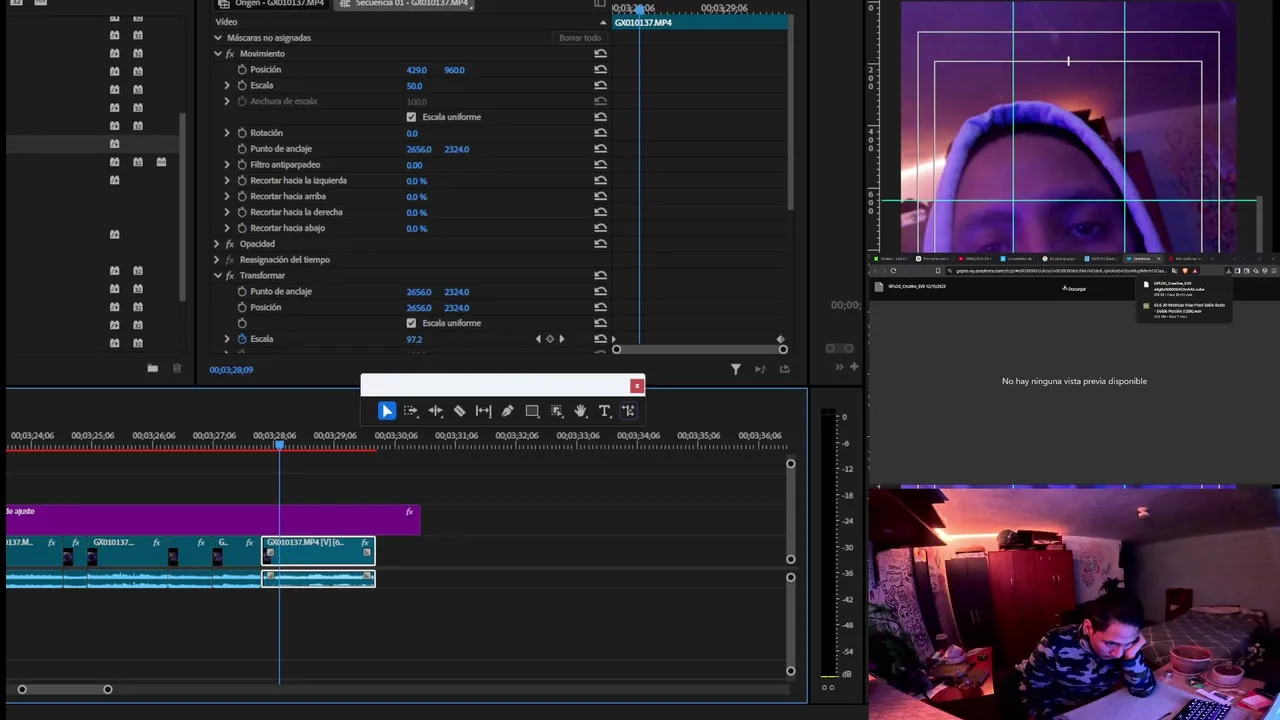Toggle animation stopwatch for Movimiento Escala
This screenshot has width=1280, height=720.
coord(242,86)
